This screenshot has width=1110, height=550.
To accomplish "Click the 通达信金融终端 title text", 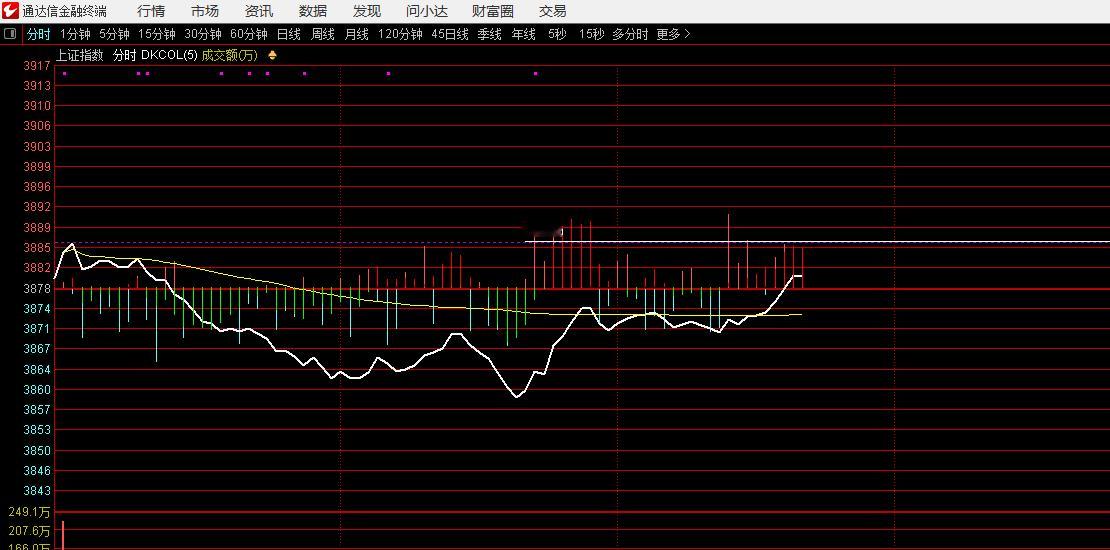I will pos(64,11).
